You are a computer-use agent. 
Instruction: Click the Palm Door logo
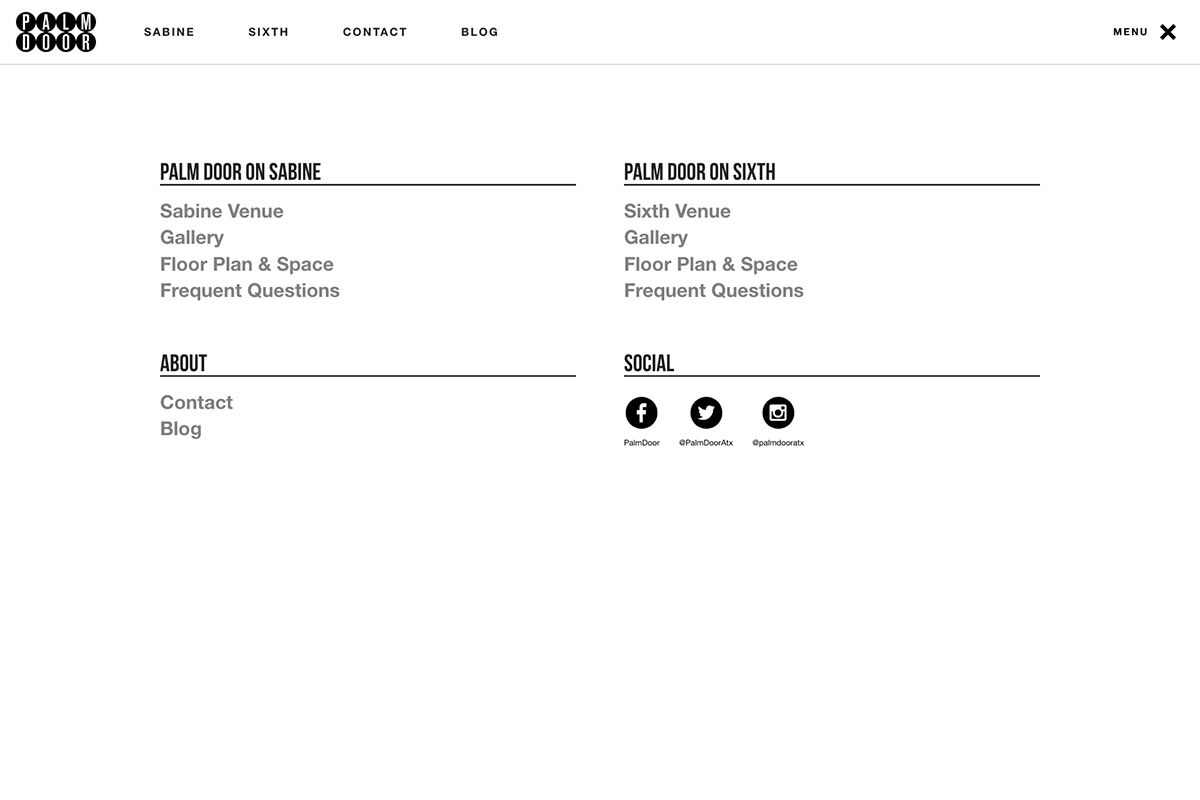(x=56, y=32)
